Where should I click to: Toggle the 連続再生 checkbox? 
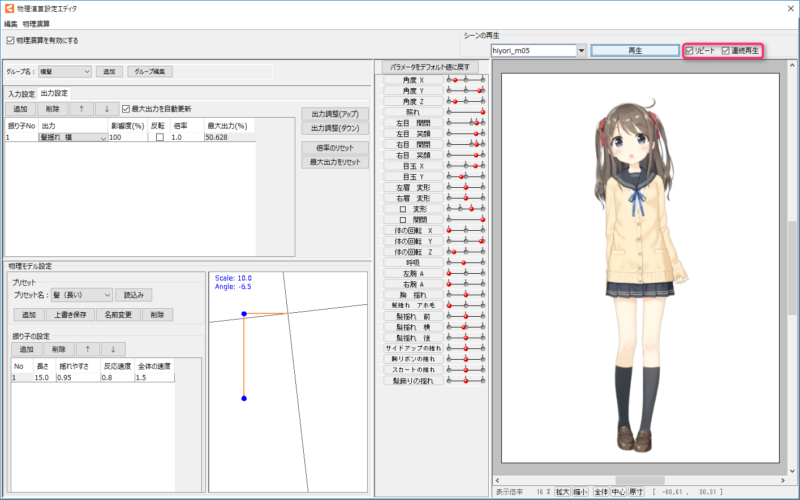point(726,51)
